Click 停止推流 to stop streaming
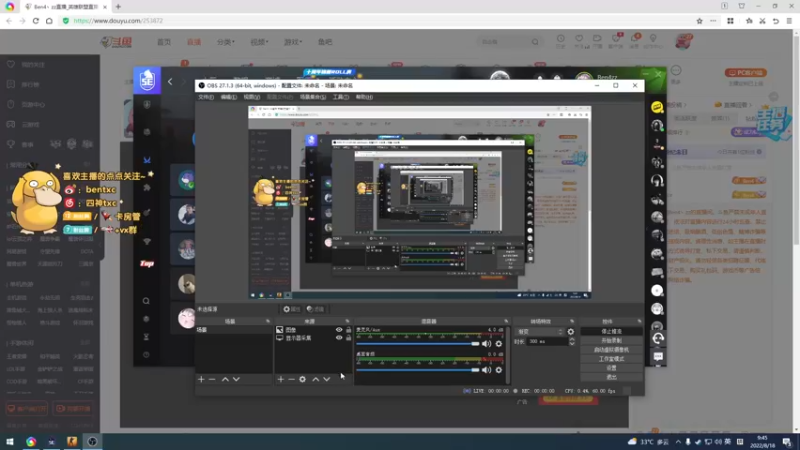The height and width of the screenshot is (450, 800). [x=611, y=332]
